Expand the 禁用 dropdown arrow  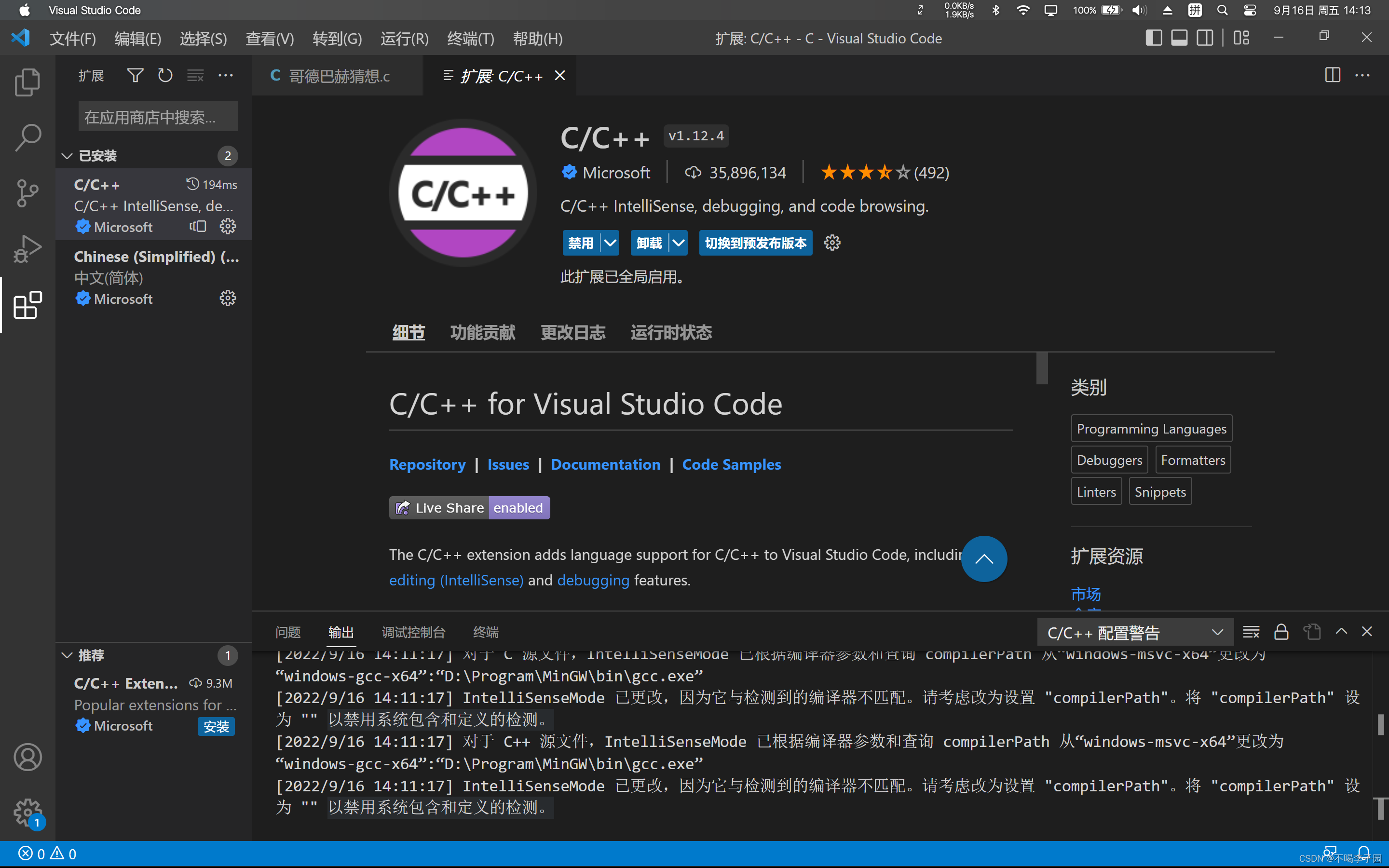pos(610,243)
